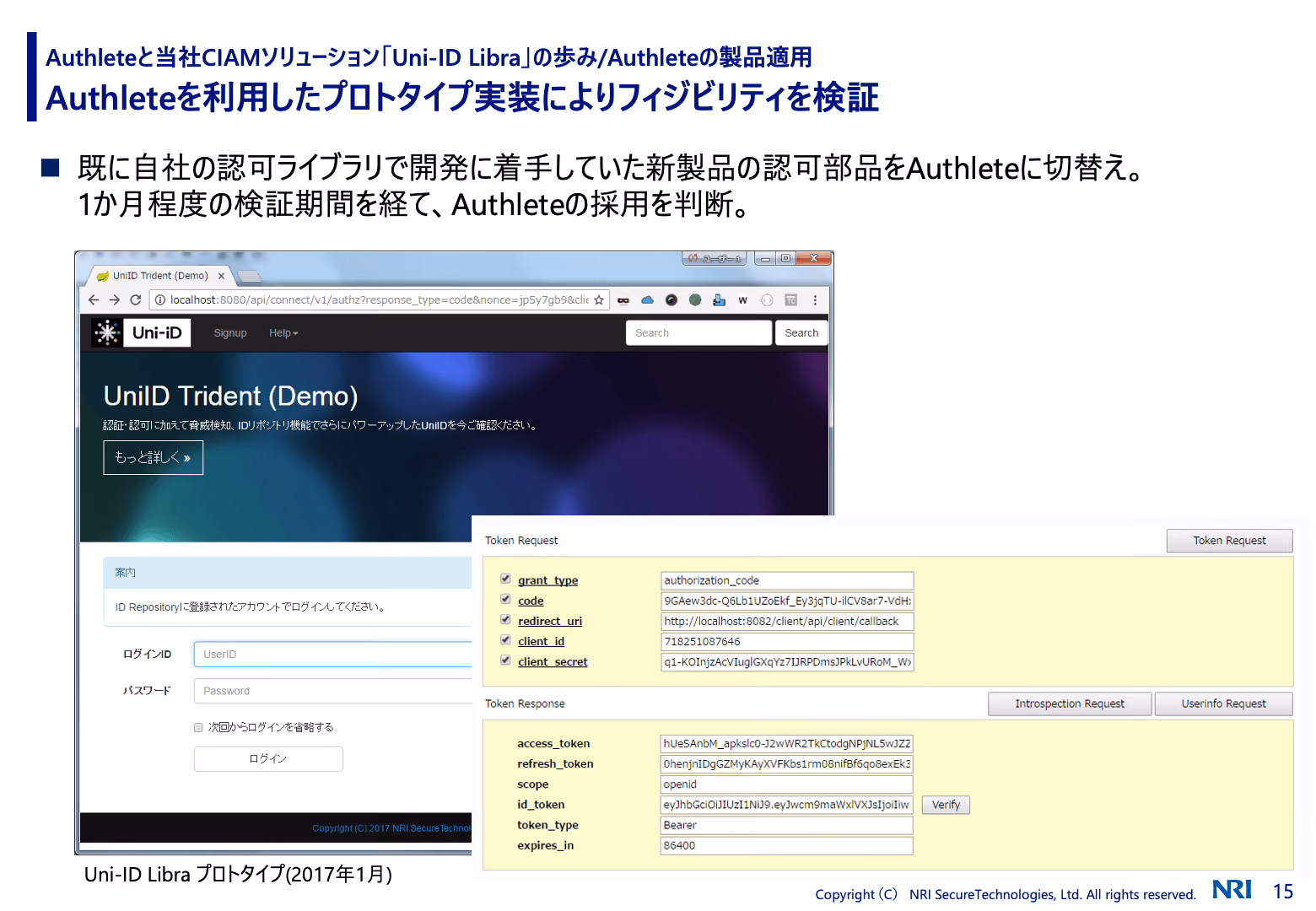The width and height of the screenshot is (1316, 911).
Task: Click the green globe extension icon
Action: [x=695, y=300]
